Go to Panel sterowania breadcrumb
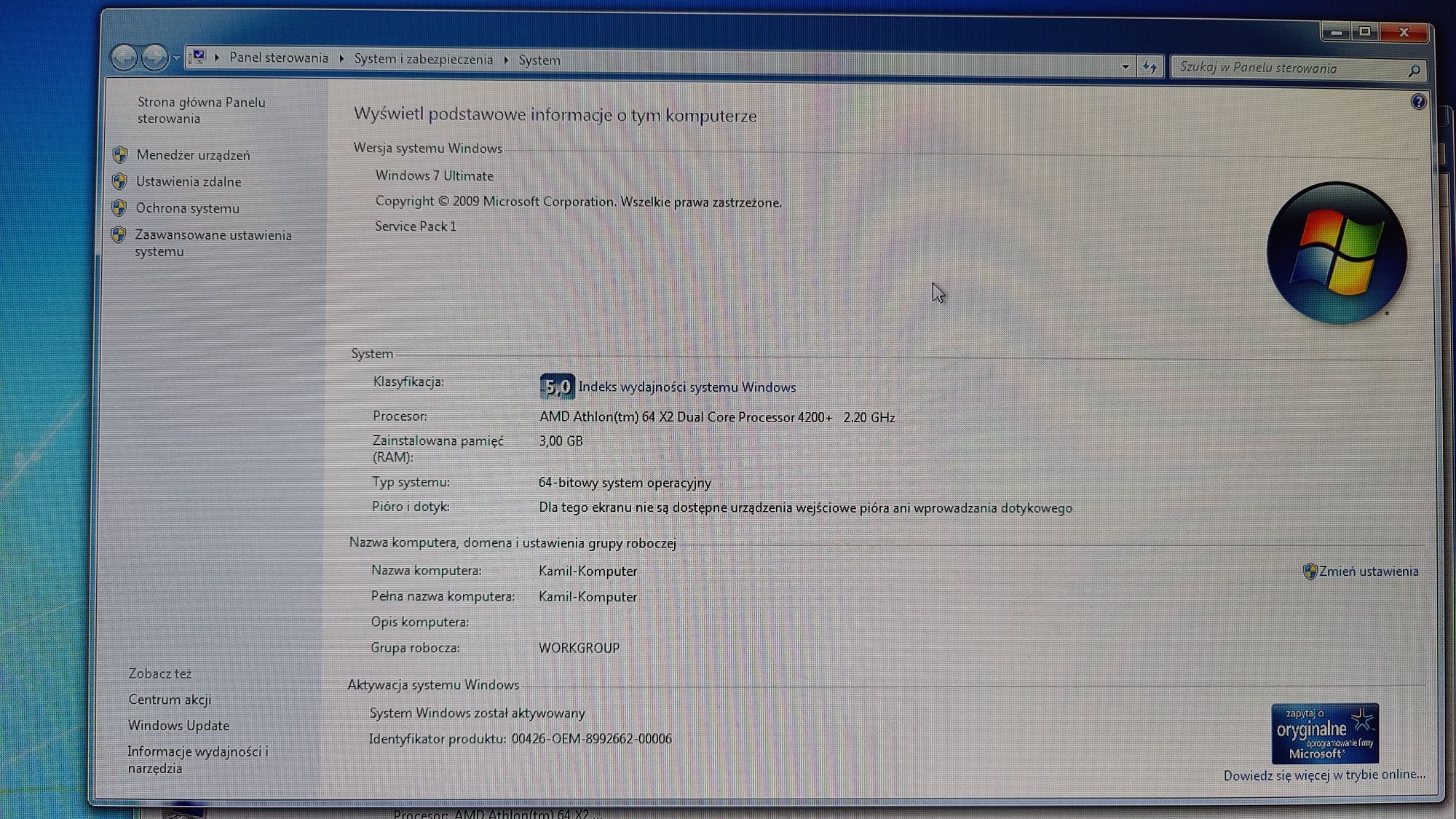This screenshot has height=819, width=1456. 279,58
